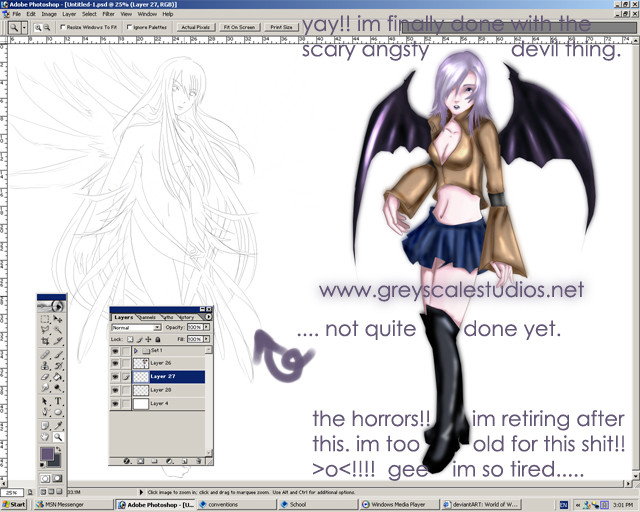Toggle Lock transparent pixels
640x512 pixels.
130,339
